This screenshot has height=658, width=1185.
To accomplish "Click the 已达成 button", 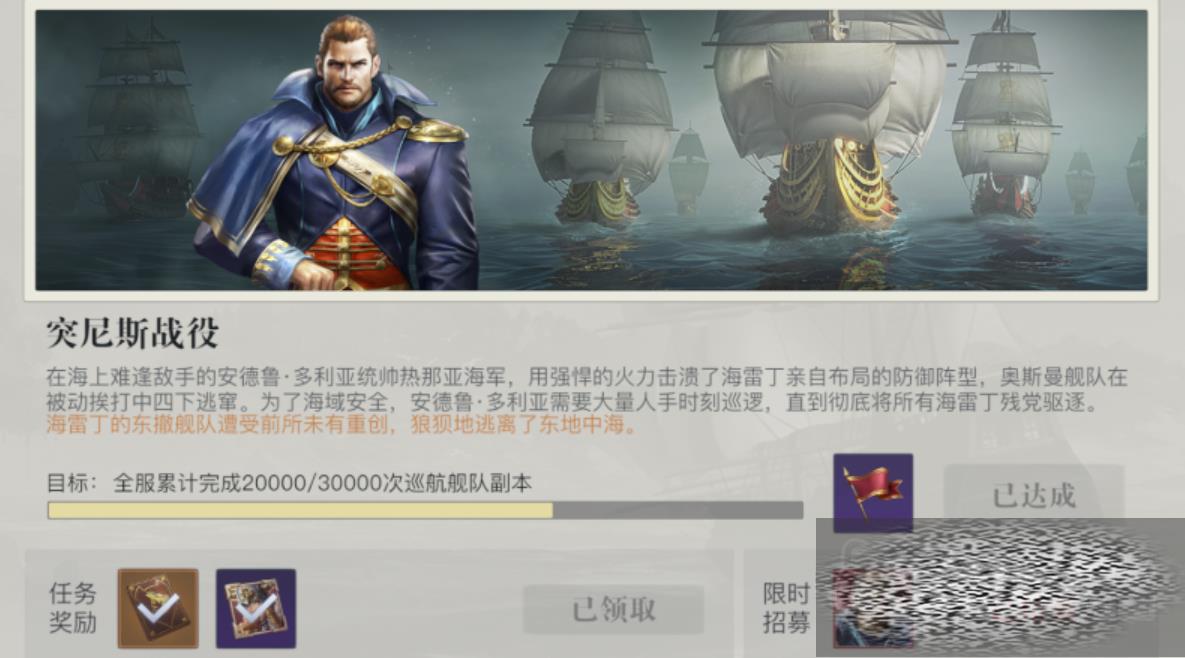I will click(x=1033, y=496).
